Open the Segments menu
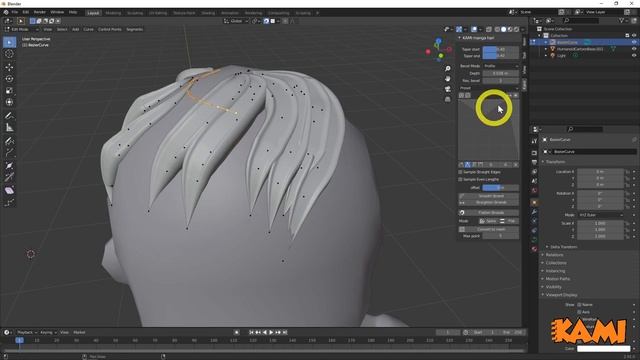Screen dimensions: 640x360 point(134,29)
